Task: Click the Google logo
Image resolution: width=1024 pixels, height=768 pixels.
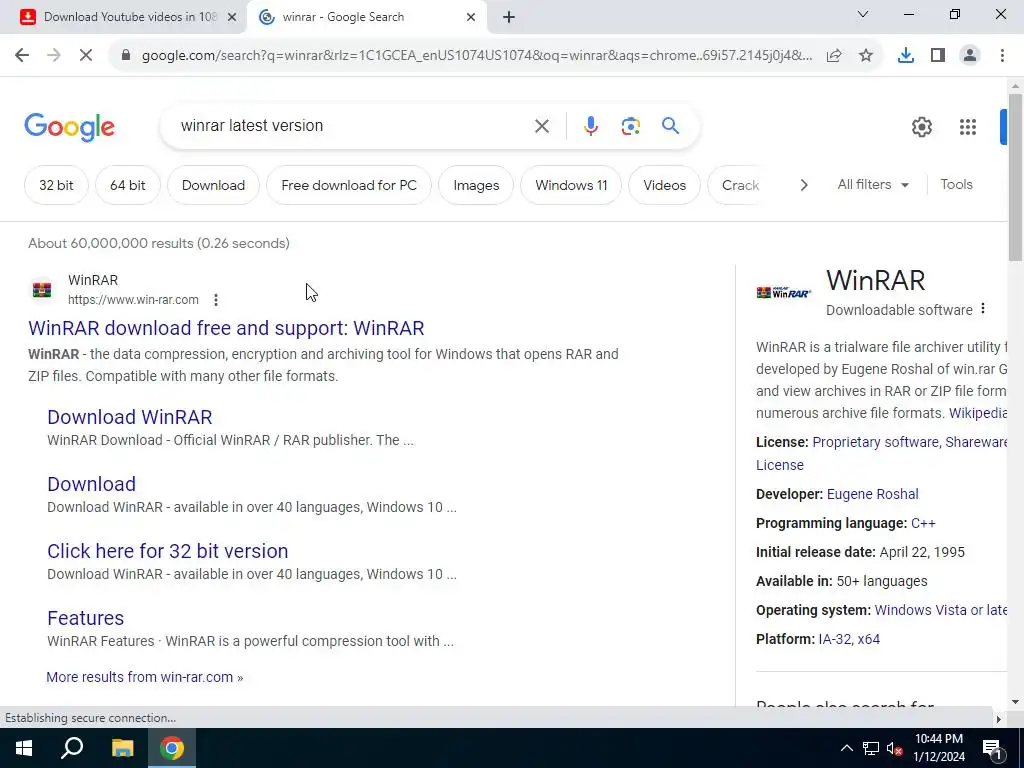Action: coord(69,127)
